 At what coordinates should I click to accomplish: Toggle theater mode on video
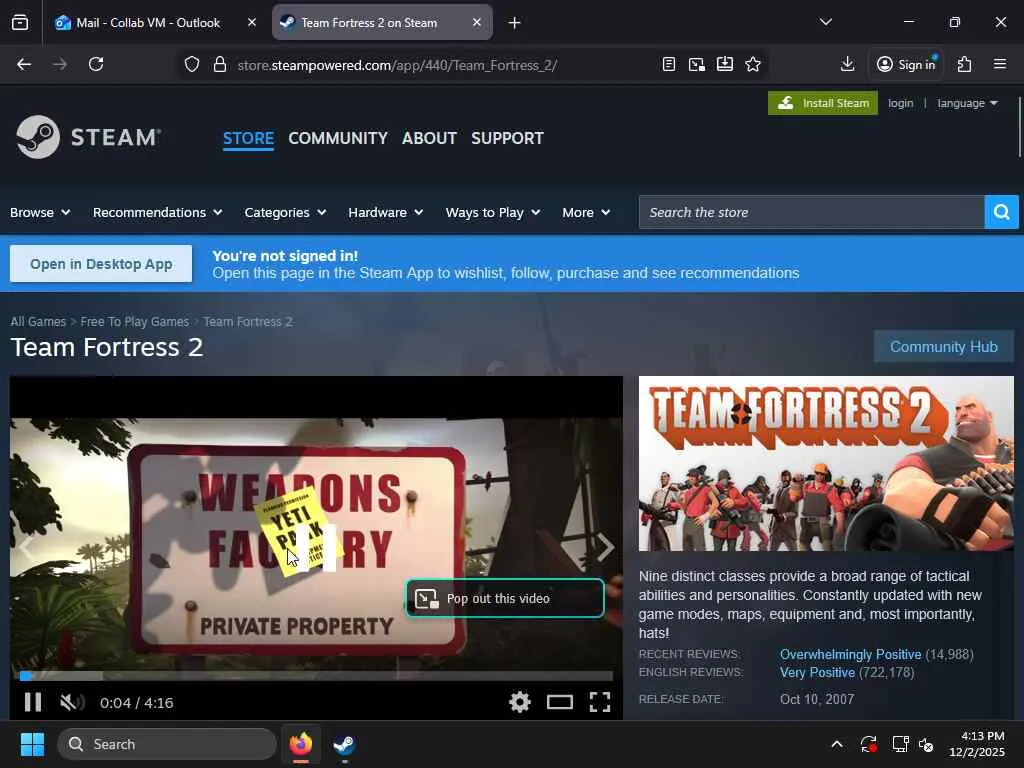pos(560,702)
